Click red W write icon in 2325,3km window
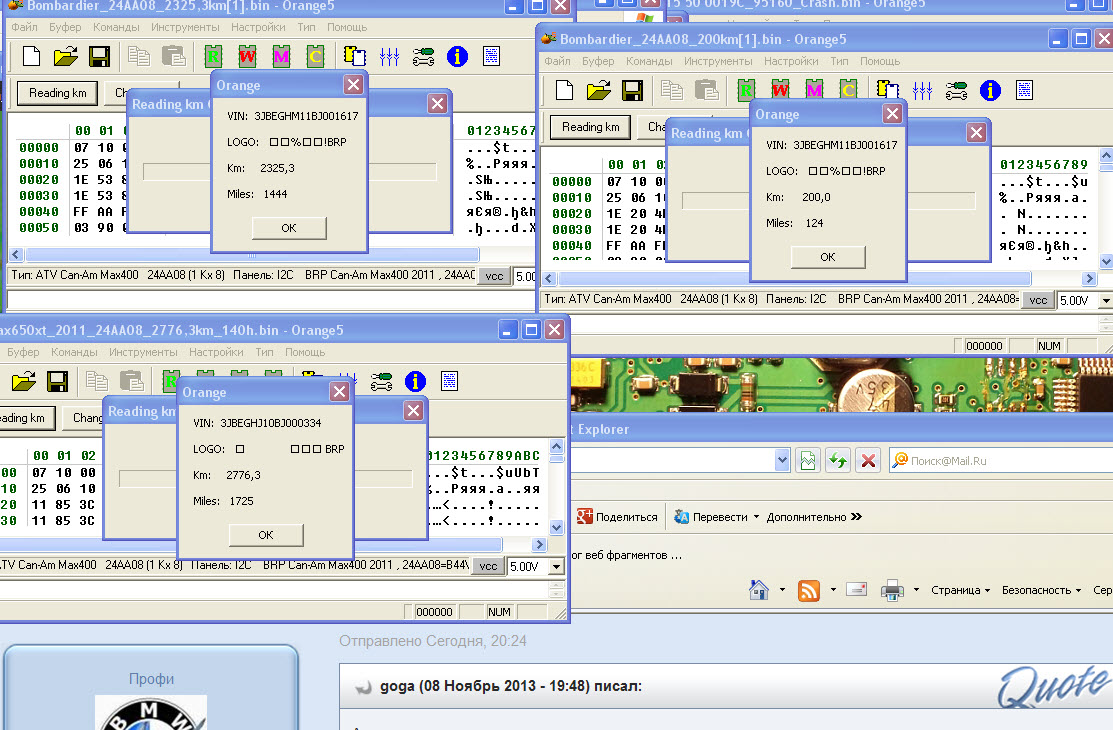The image size is (1113, 730). [247, 56]
